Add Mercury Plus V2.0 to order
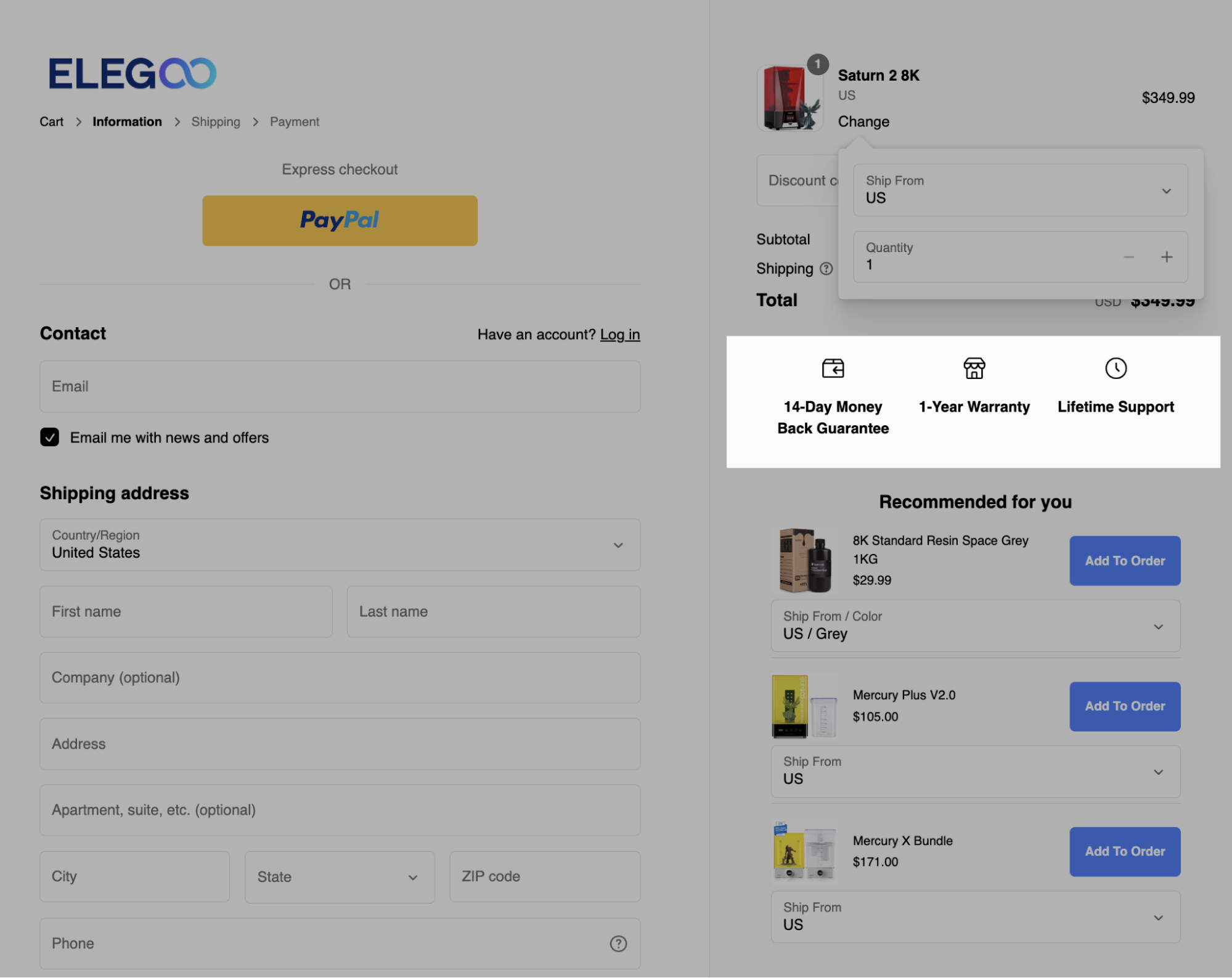 point(1124,706)
